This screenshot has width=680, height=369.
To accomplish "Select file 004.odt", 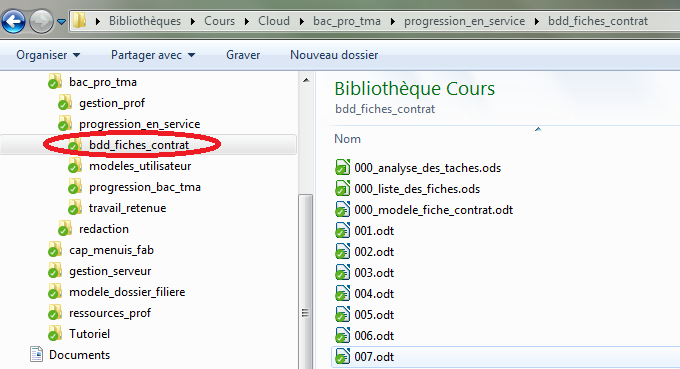I will tap(374, 294).
